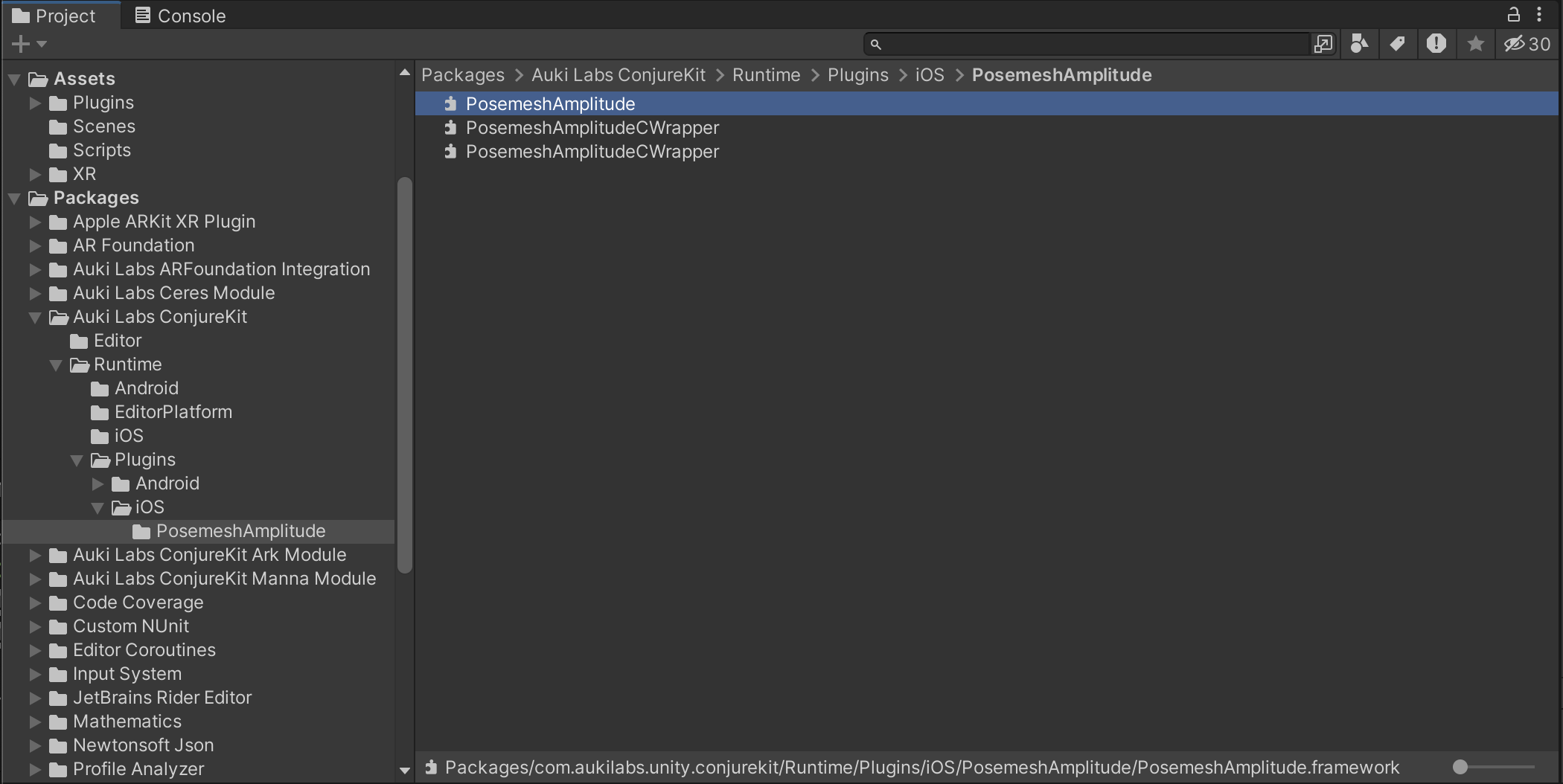1563x784 pixels.
Task: Click the Input System folder icon
Action: (58, 675)
